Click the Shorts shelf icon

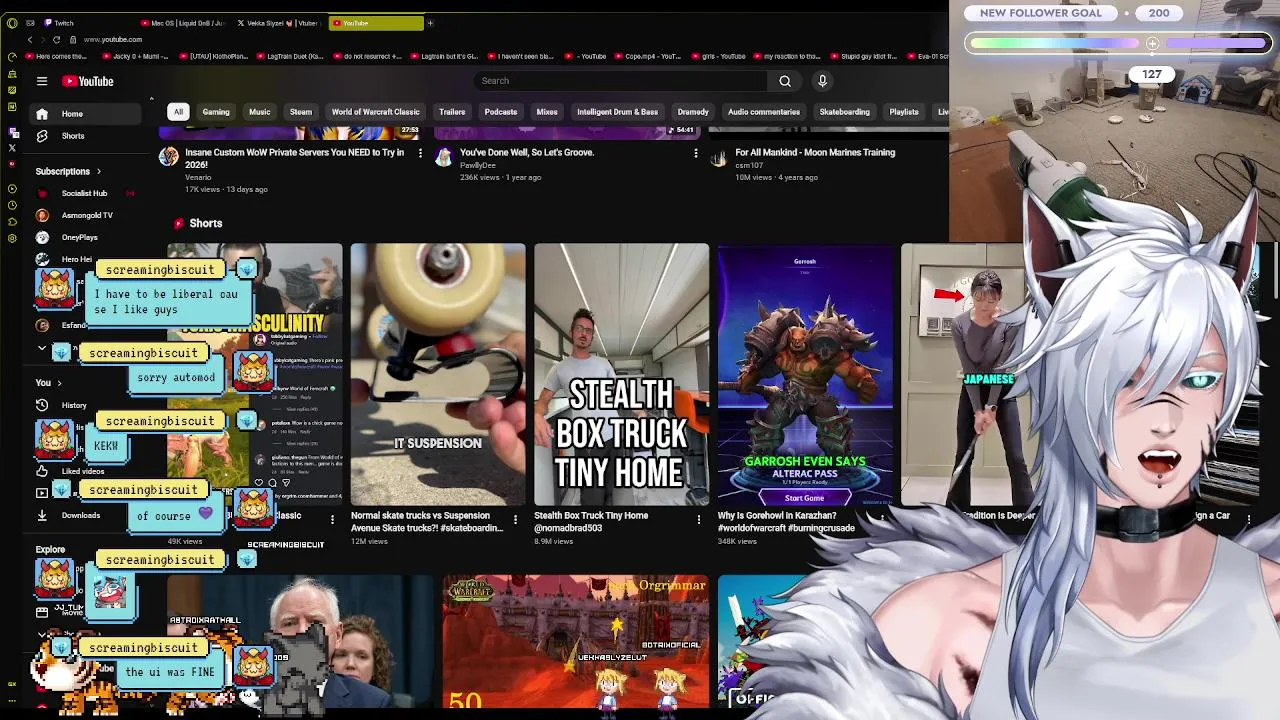coord(179,224)
